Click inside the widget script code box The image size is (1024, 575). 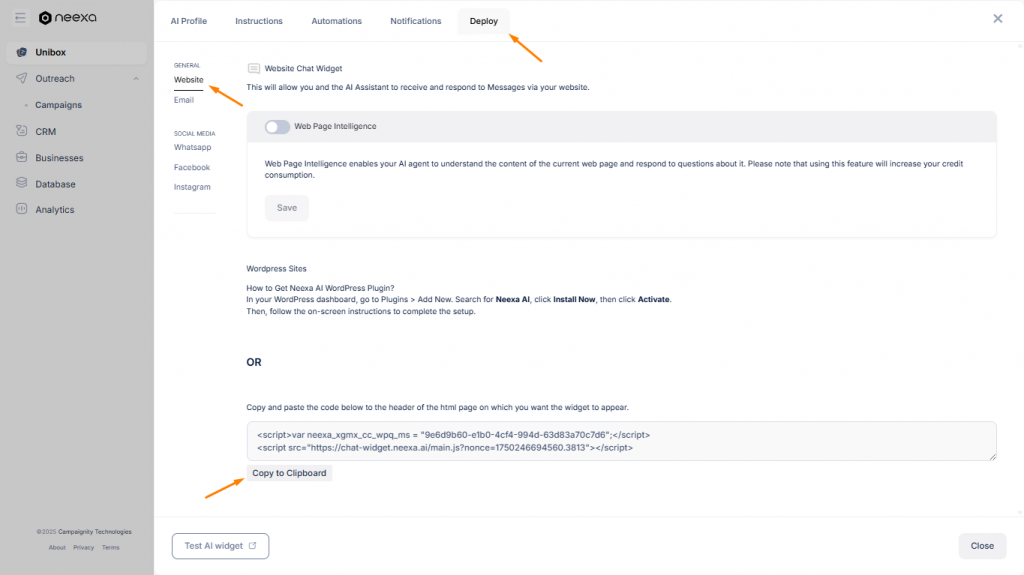point(620,441)
